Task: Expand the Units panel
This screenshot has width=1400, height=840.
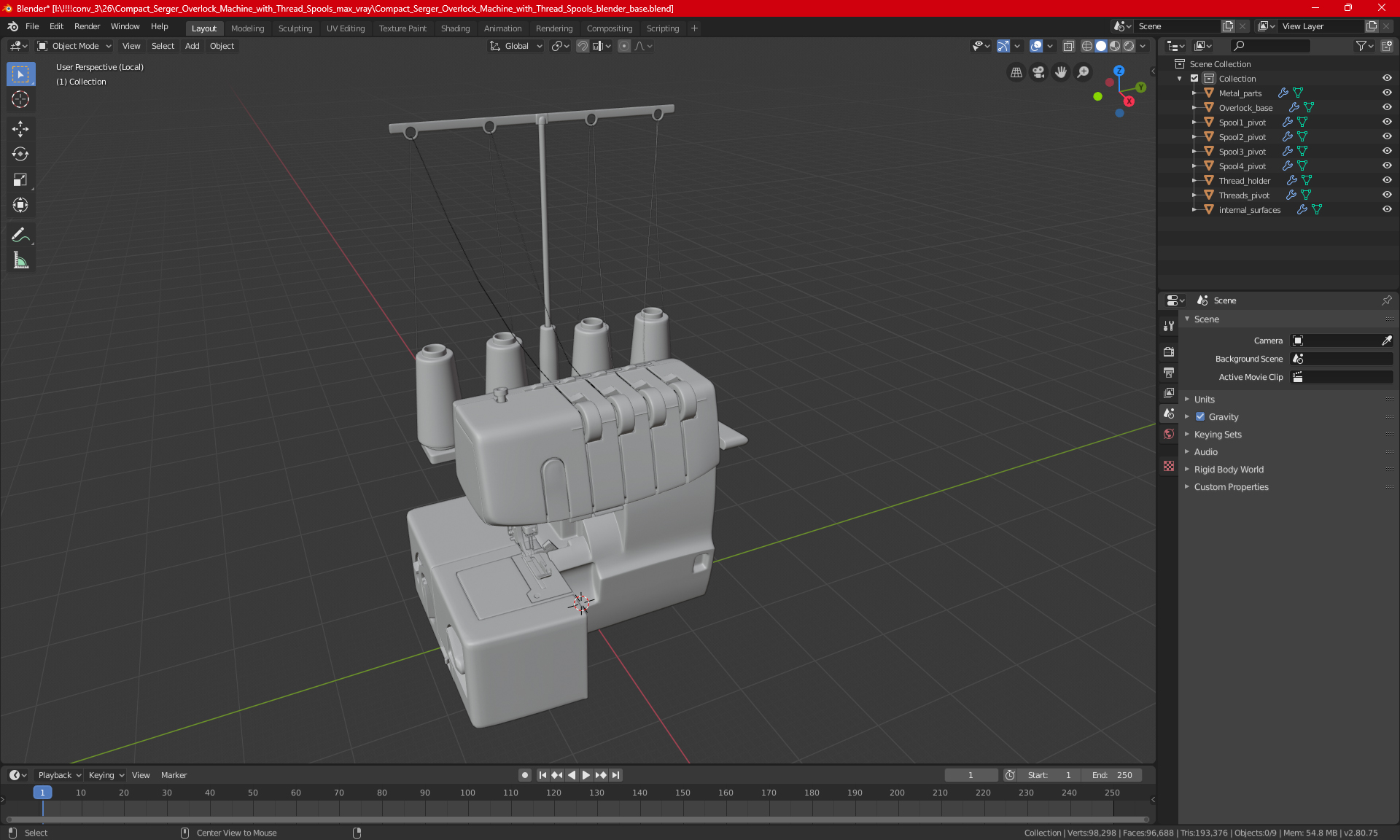Action: pyautogui.click(x=1204, y=400)
